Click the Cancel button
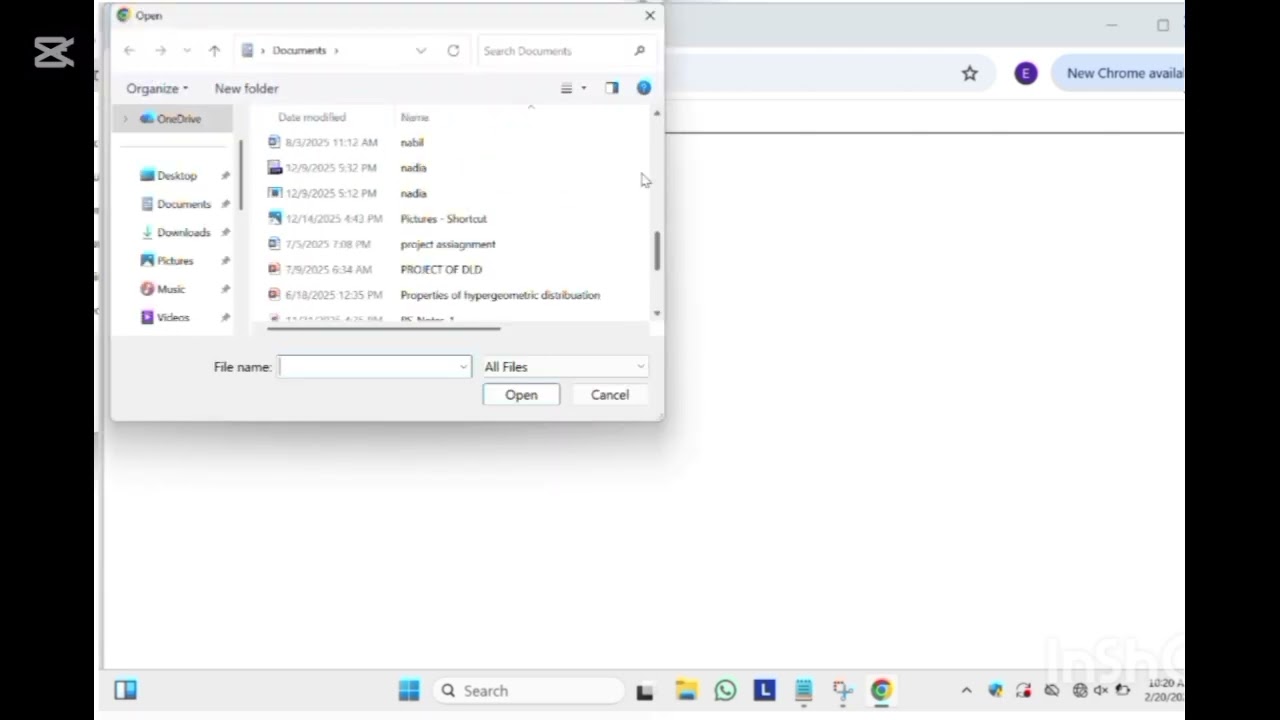Image resolution: width=1280 pixels, height=720 pixels. [610, 395]
